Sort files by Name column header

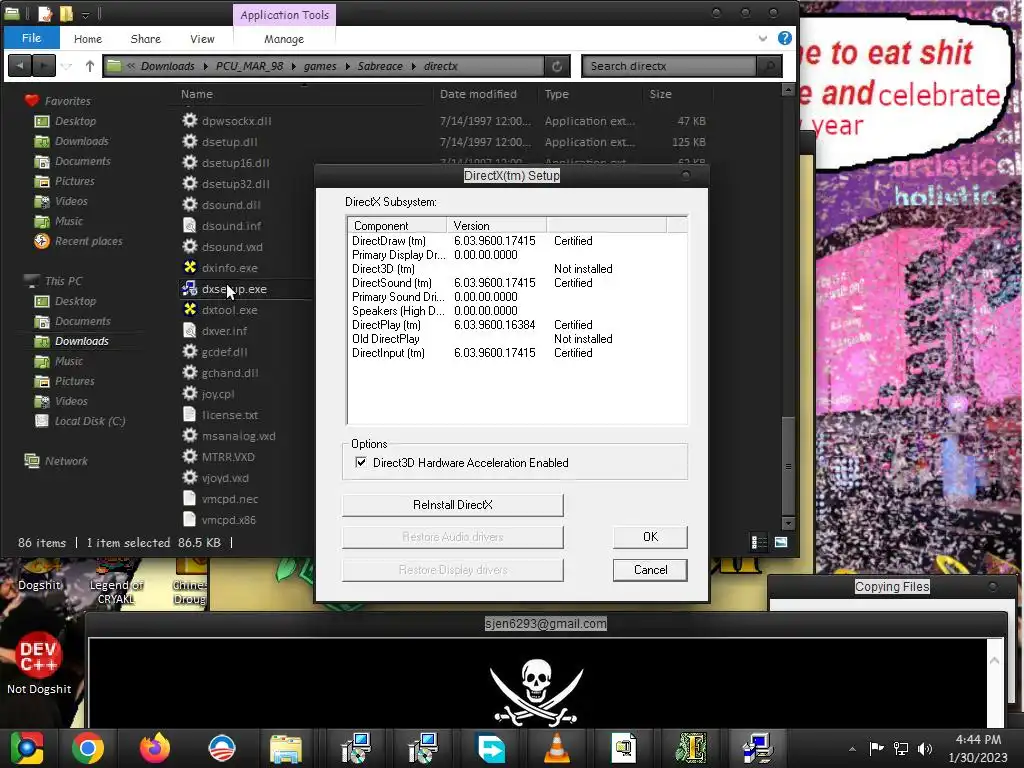(197, 94)
